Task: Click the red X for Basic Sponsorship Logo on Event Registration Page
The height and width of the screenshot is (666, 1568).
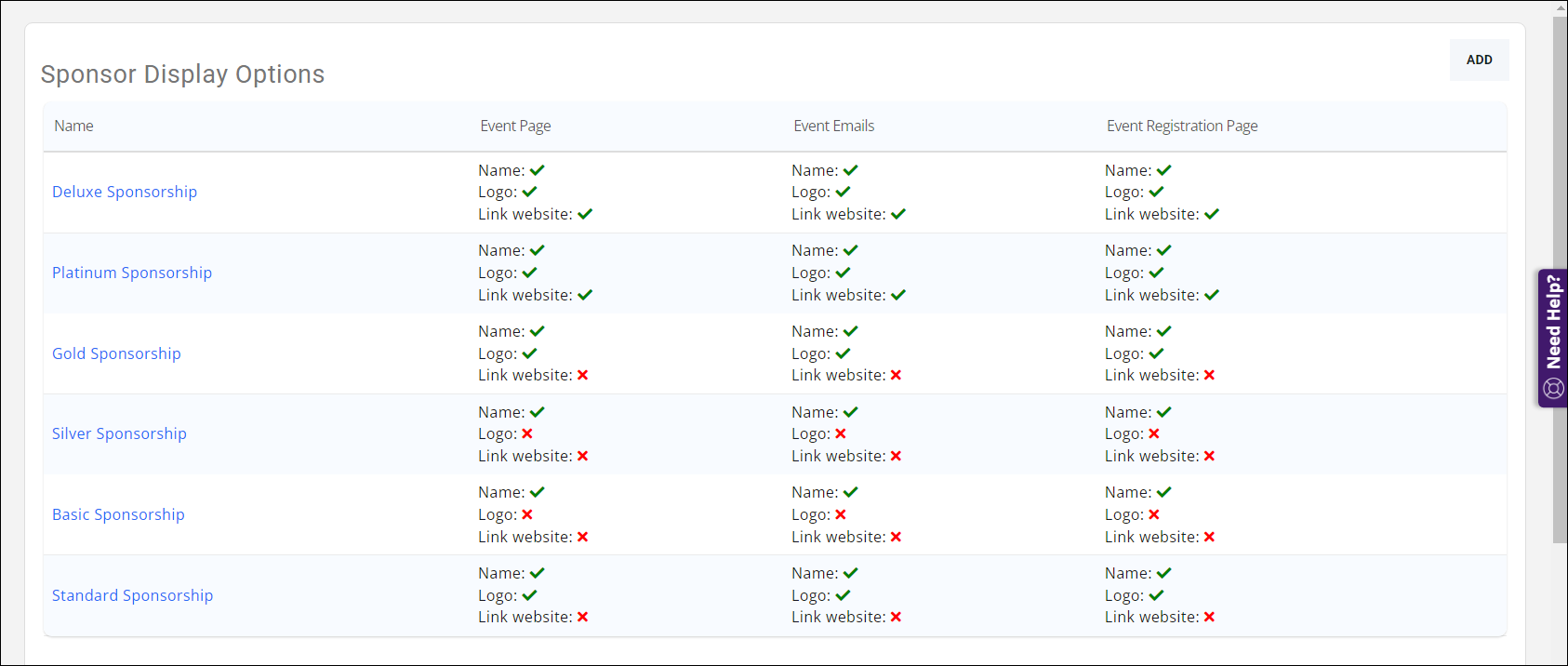Action: click(x=1153, y=513)
